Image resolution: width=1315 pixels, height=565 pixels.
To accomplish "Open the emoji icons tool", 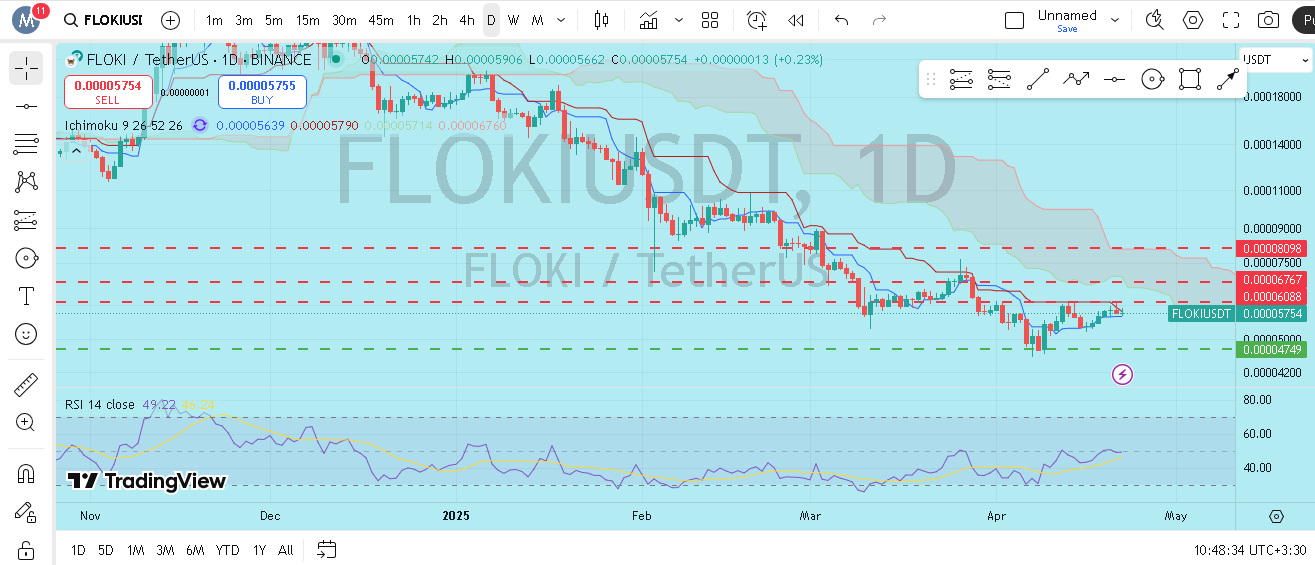I will click(26, 334).
